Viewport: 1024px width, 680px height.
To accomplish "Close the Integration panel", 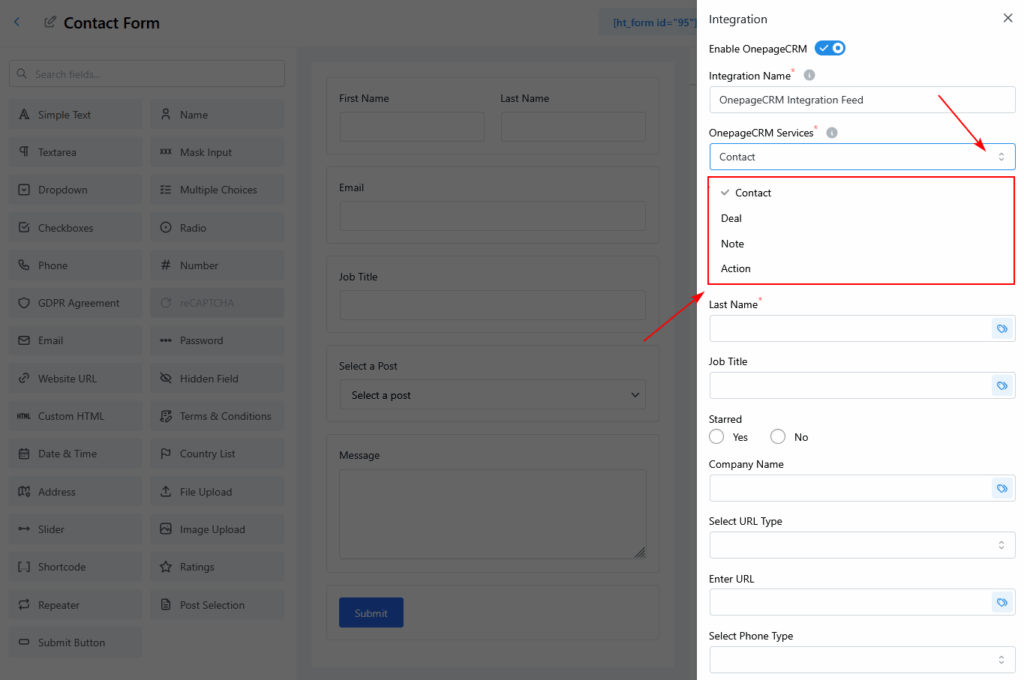I will click(x=1007, y=18).
